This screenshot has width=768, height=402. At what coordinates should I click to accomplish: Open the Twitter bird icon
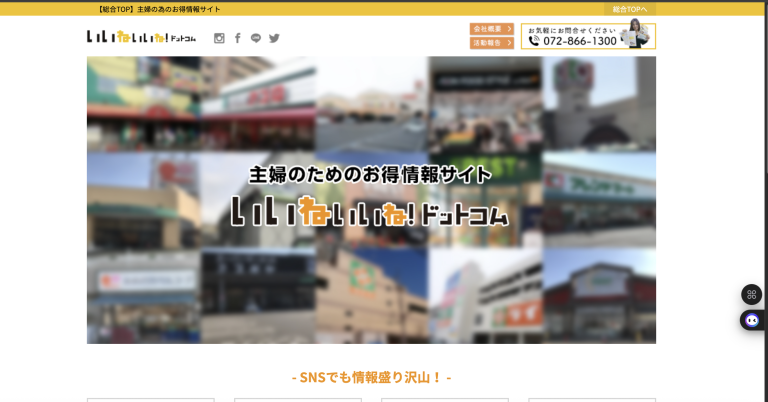coord(274,38)
